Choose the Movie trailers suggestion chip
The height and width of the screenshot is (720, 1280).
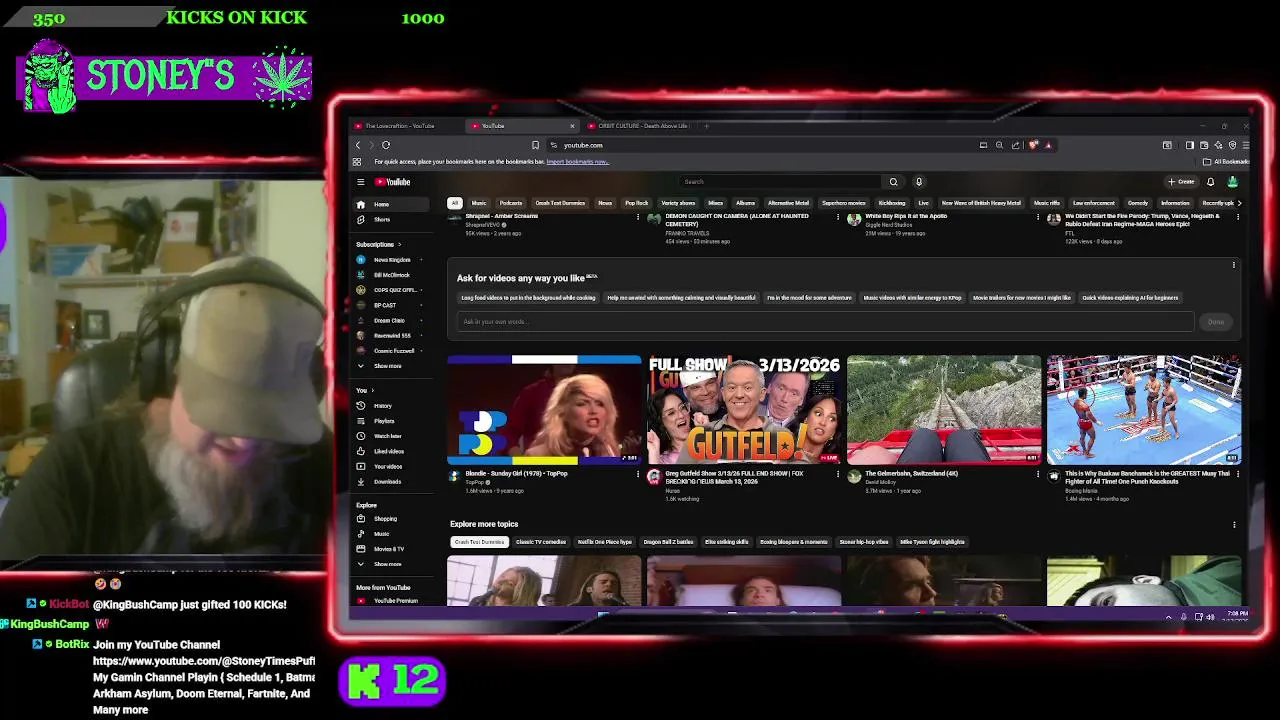[1021, 298]
